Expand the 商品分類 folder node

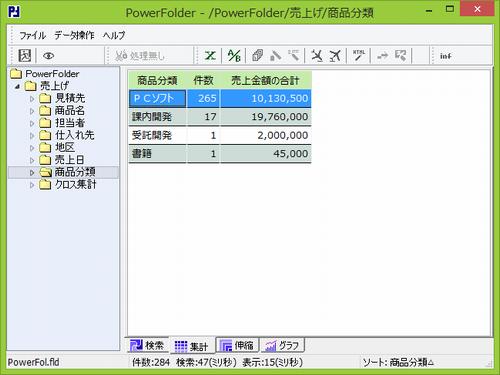(32, 173)
